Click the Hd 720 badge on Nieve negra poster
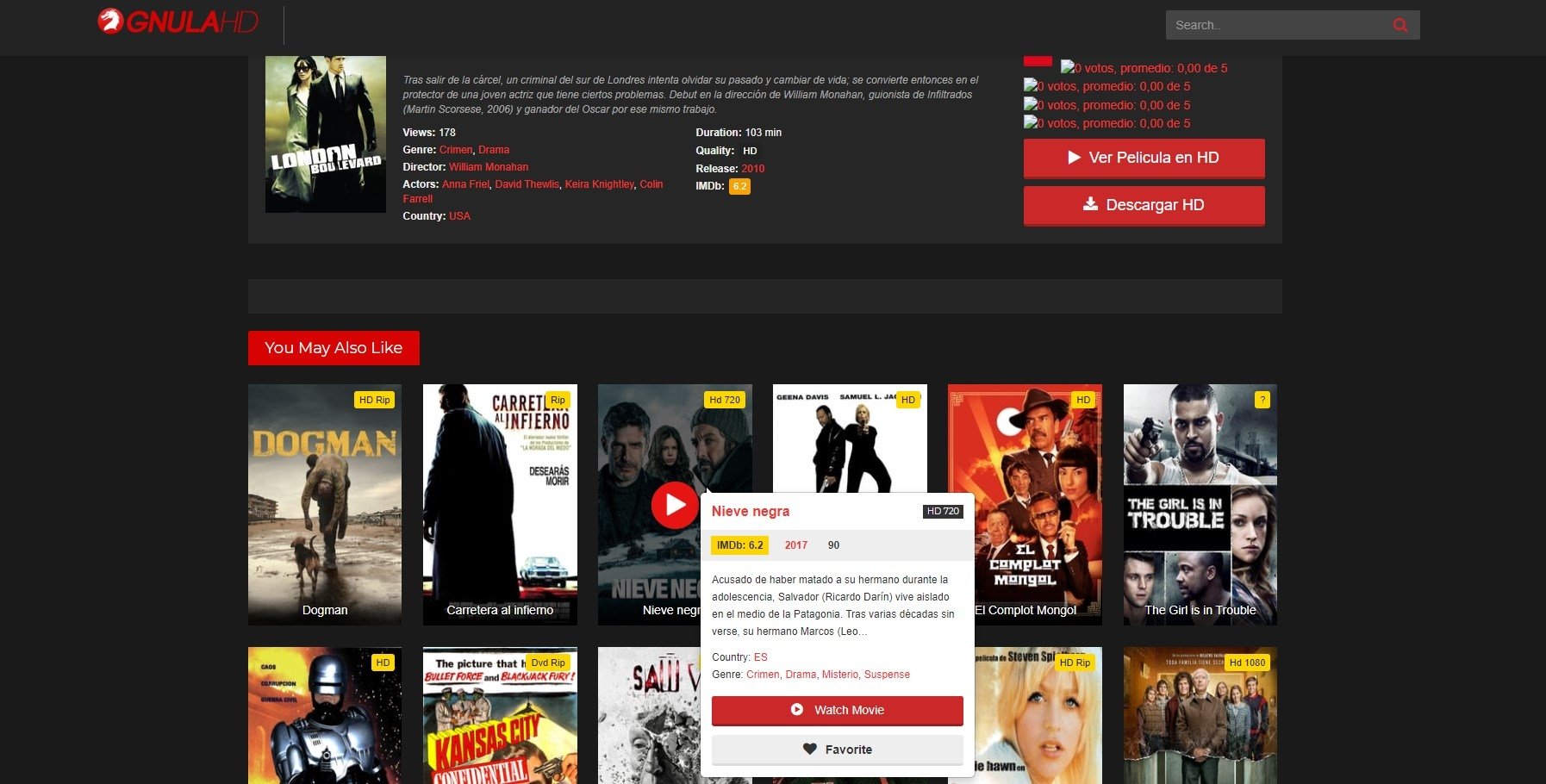Screen dimensions: 1546x784 coord(724,400)
